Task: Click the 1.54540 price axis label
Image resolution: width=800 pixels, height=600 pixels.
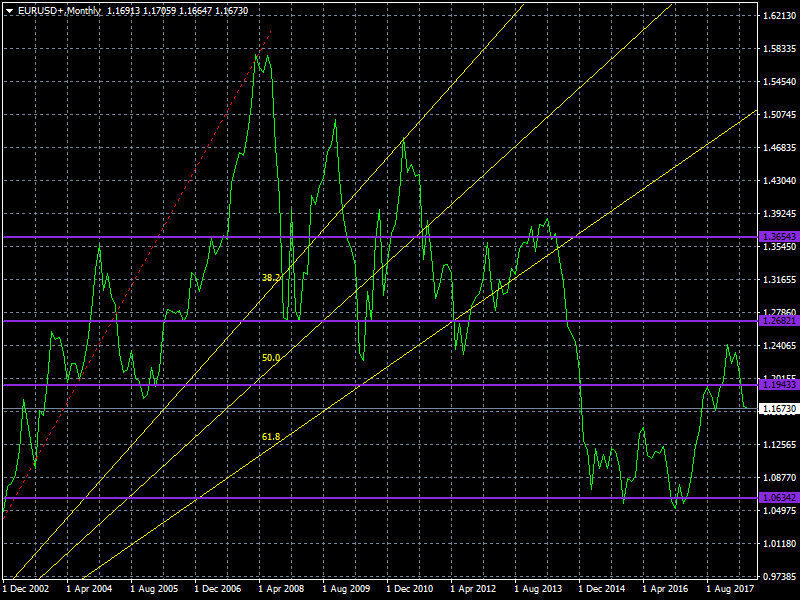Action: point(779,82)
